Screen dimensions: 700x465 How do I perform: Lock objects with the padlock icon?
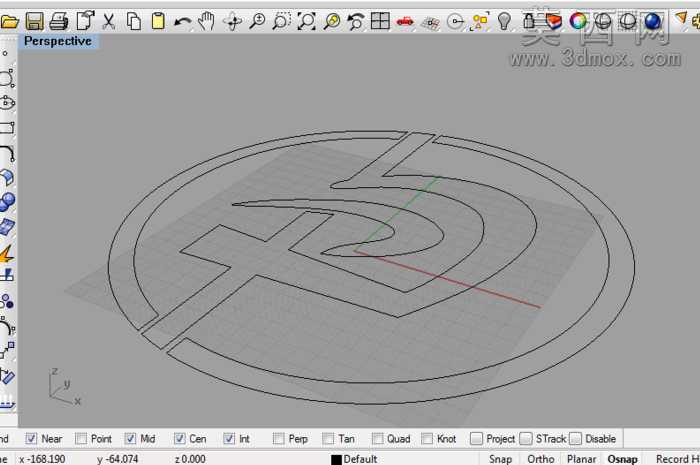tap(529, 21)
